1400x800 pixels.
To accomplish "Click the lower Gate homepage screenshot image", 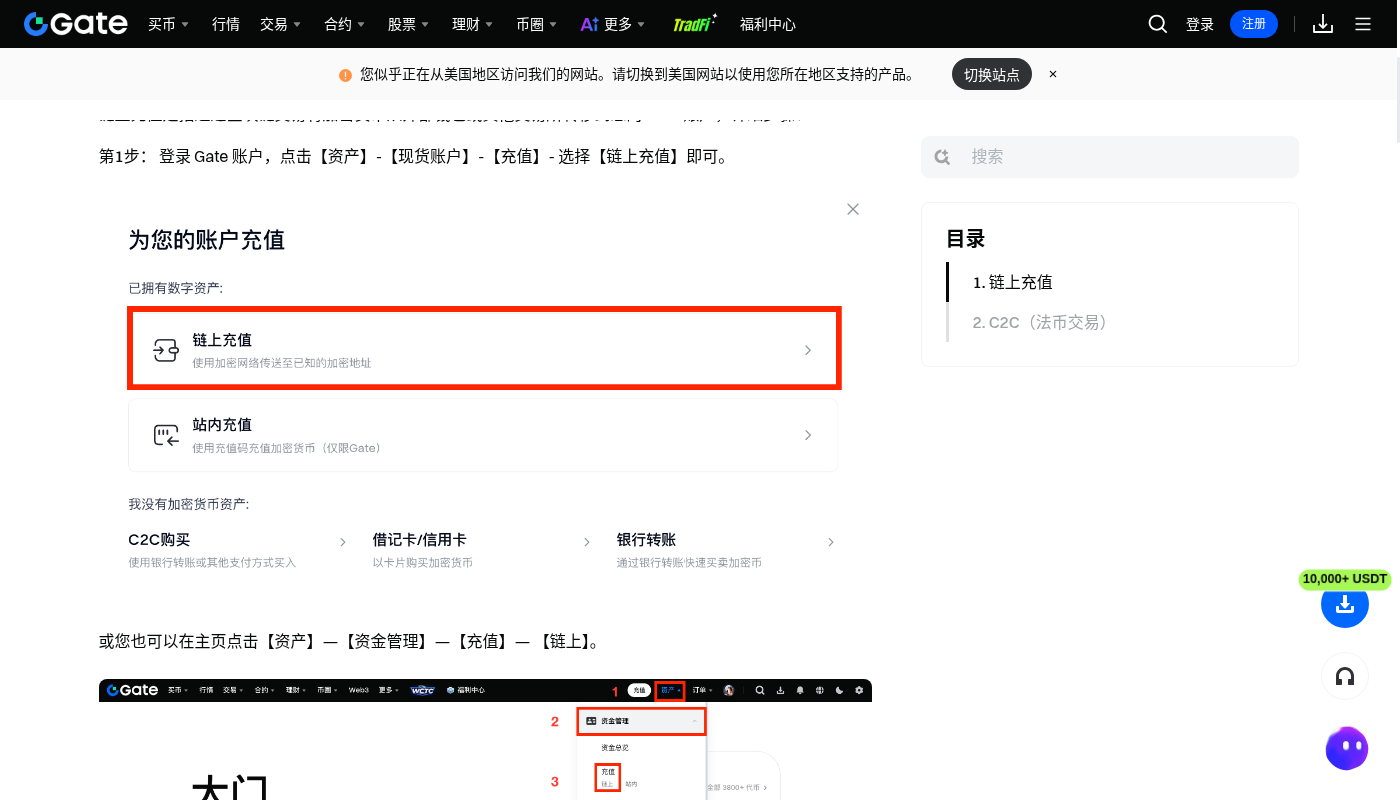I will [x=485, y=739].
